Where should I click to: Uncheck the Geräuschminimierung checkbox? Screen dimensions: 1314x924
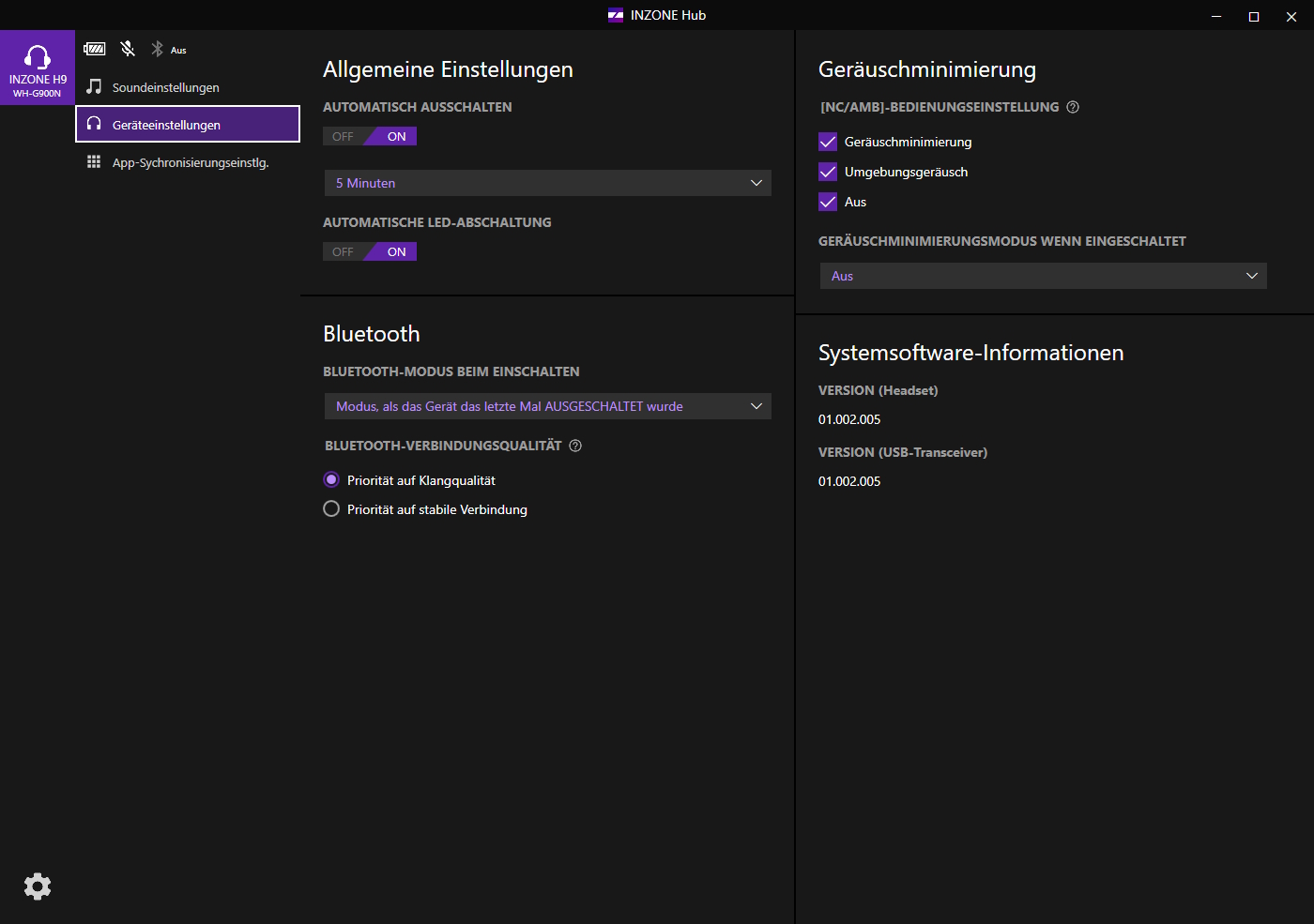click(x=828, y=142)
